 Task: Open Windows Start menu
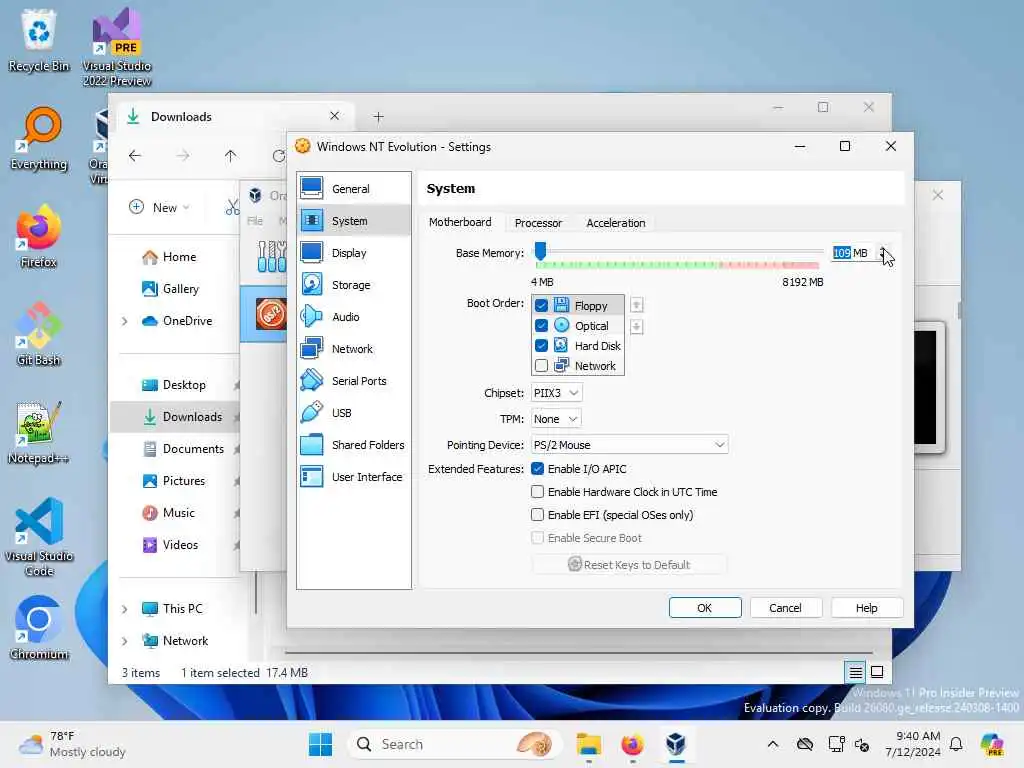click(320, 744)
